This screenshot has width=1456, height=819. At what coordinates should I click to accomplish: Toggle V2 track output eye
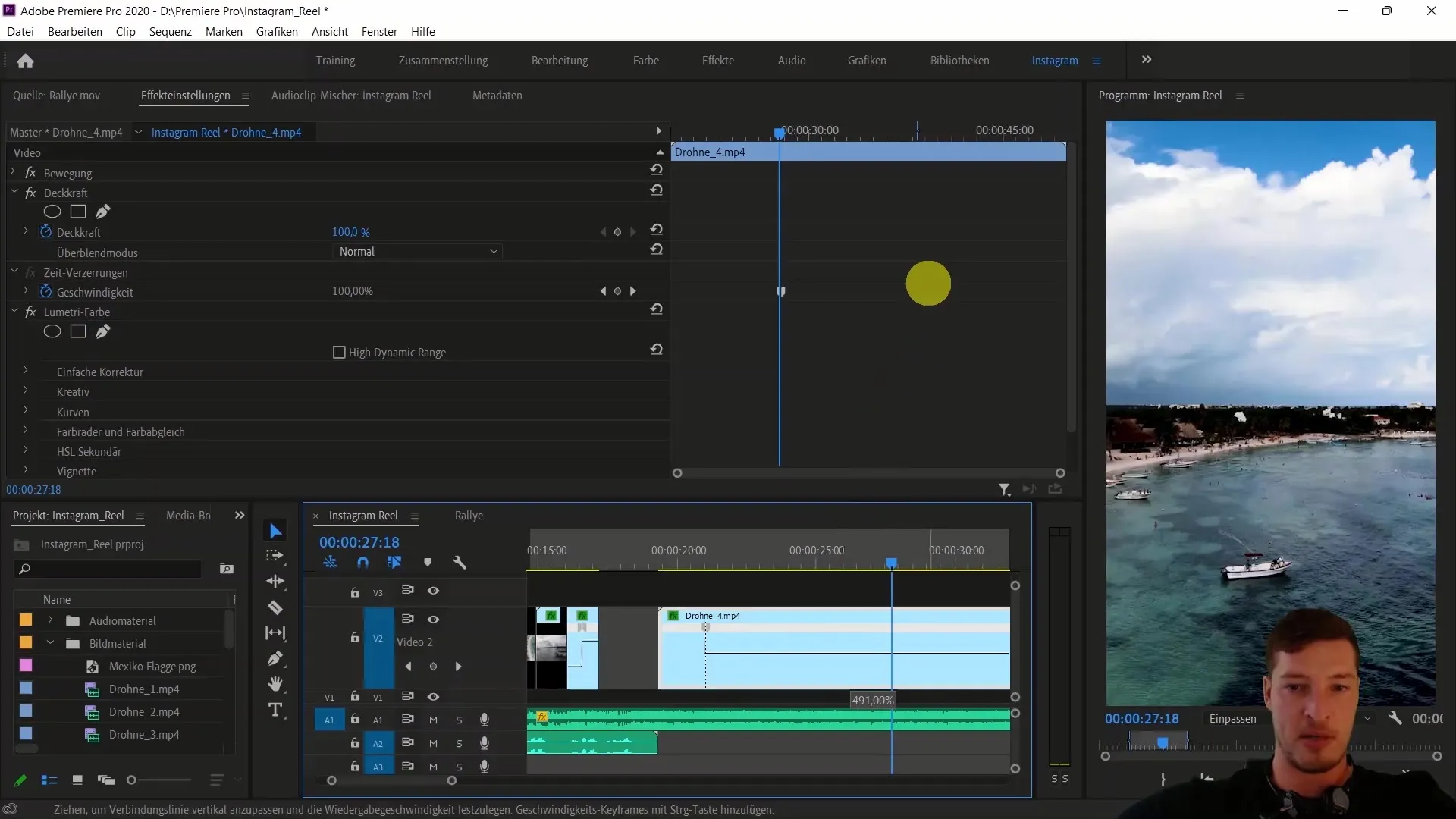pyautogui.click(x=433, y=620)
